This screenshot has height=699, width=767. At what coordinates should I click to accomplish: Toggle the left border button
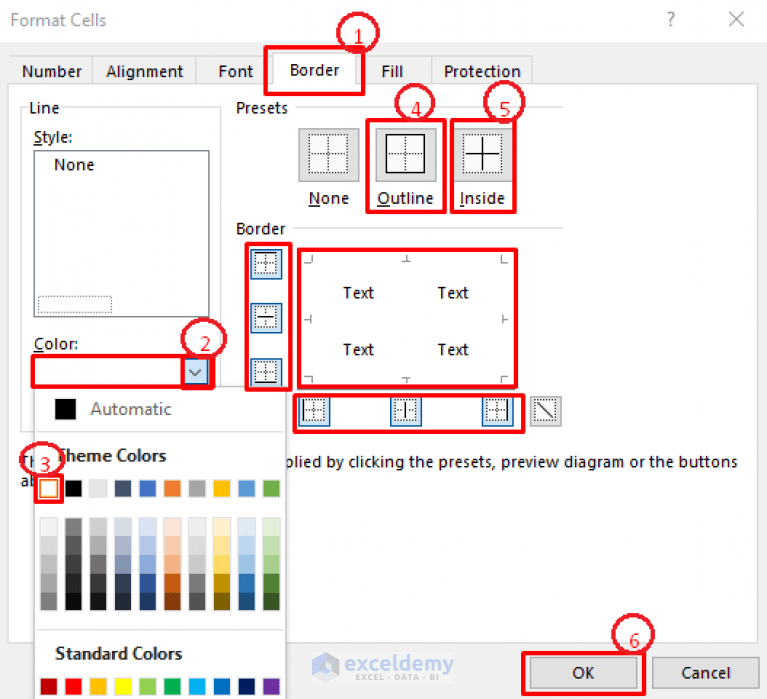tap(314, 410)
